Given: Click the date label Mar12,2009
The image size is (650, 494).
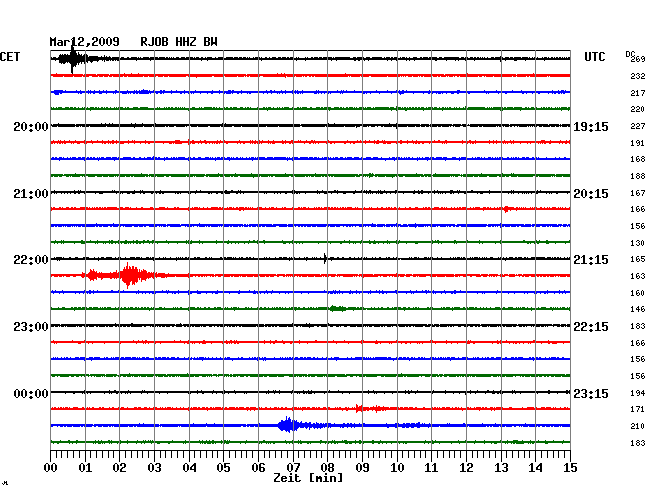Looking at the screenshot, I should pyautogui.click(x=85, y=42).
